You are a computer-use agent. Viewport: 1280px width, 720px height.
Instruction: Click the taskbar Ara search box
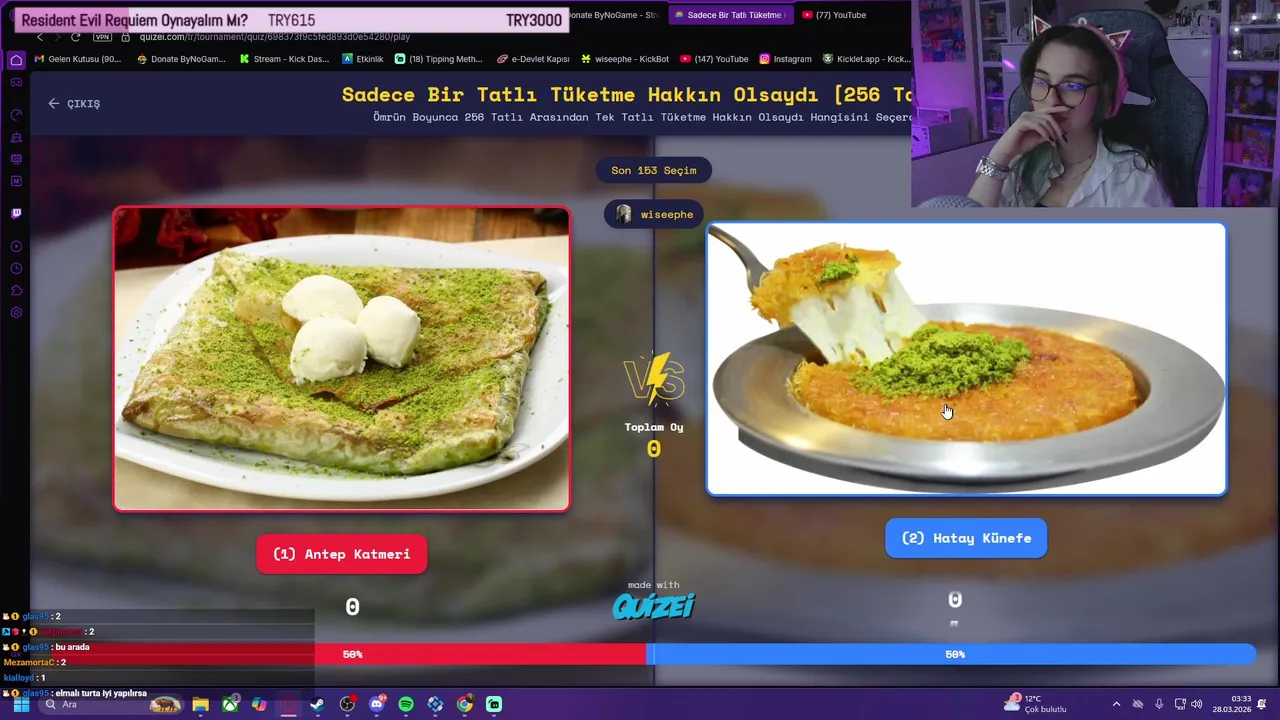click(112, 704)
